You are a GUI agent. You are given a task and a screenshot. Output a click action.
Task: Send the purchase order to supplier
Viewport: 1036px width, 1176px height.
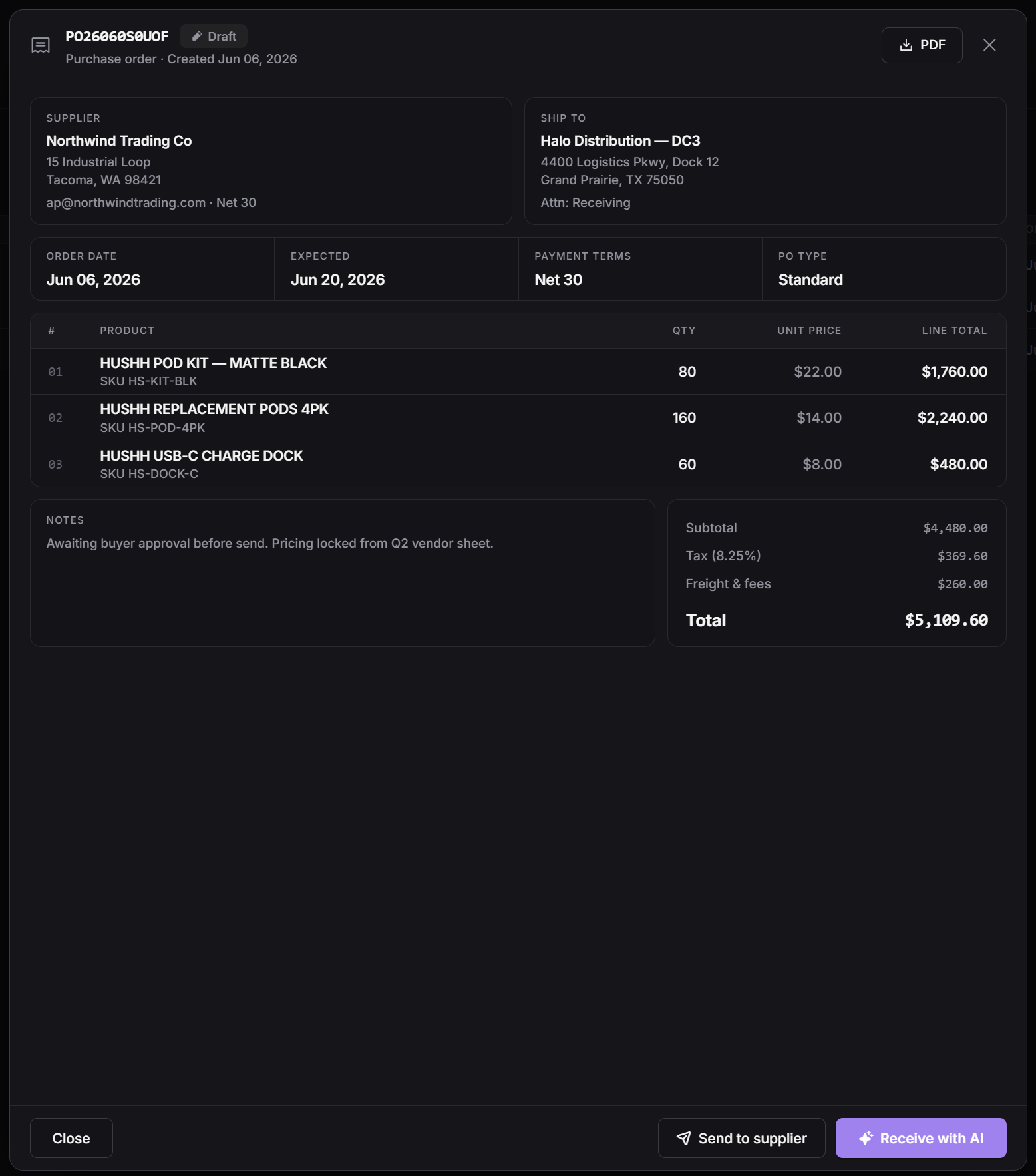(x=741, y=1138)
